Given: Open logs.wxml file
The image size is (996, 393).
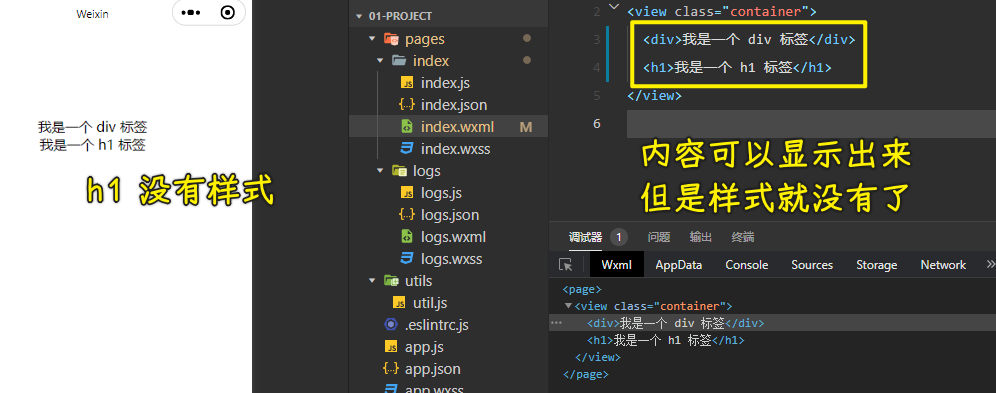Looking at the screenshot, I should [453, 237].
